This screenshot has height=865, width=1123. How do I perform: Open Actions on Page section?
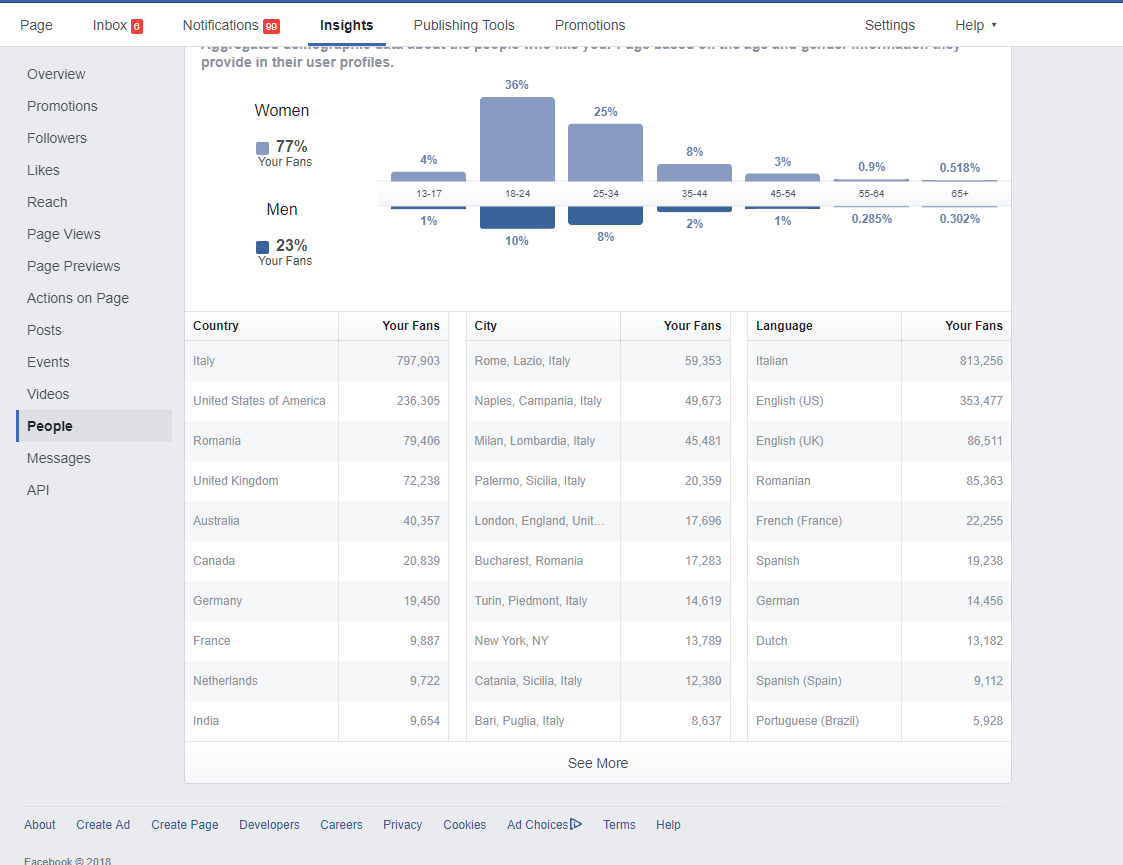click(78, 298)
